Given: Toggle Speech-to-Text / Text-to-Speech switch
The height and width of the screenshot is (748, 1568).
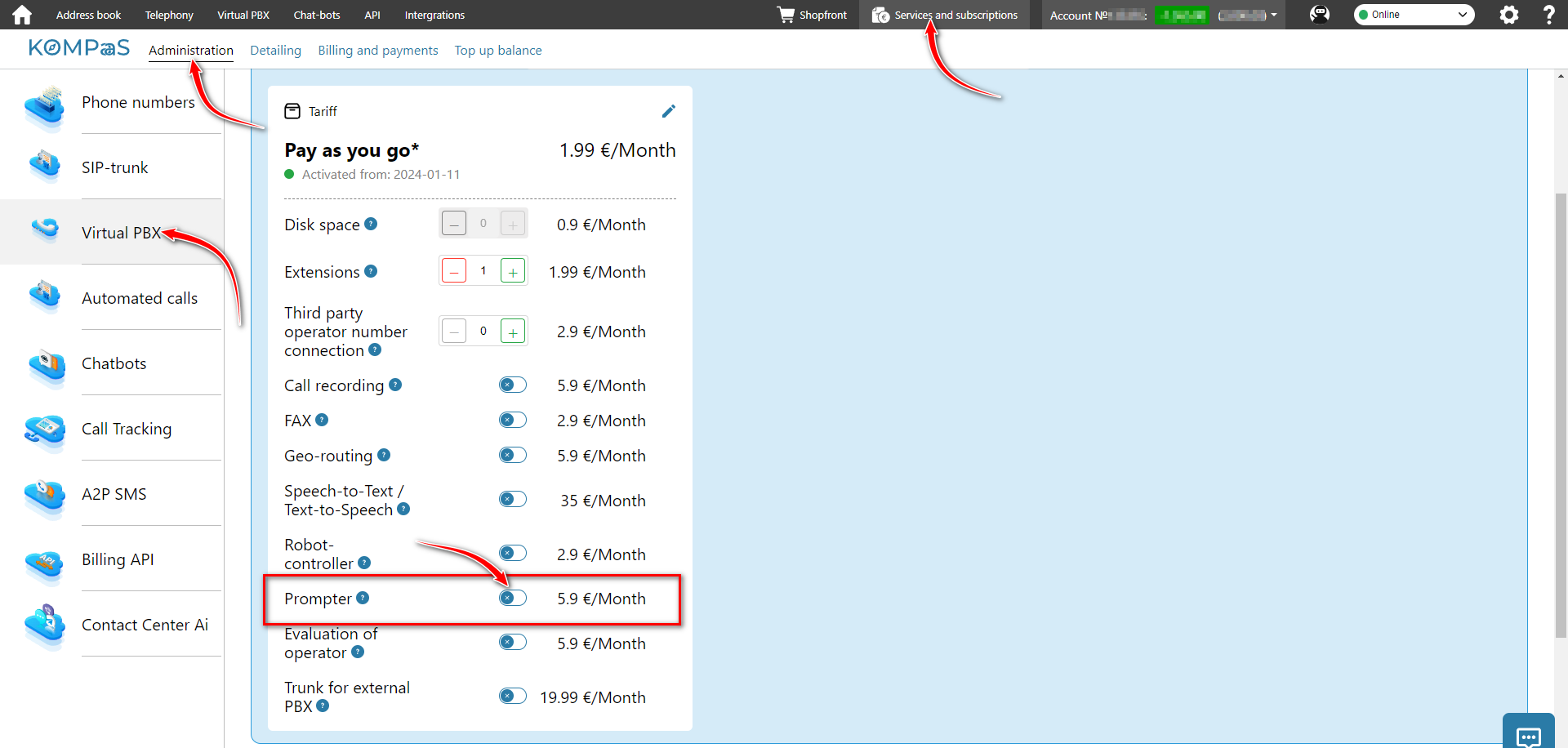Looking at the screenshot, I should coord(513,499).
